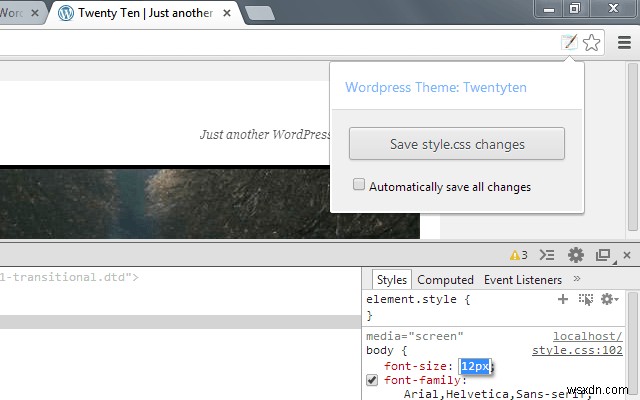Close the partially visible Word tab
This screenshot has width=640, height=400.
tap(35, 13)
